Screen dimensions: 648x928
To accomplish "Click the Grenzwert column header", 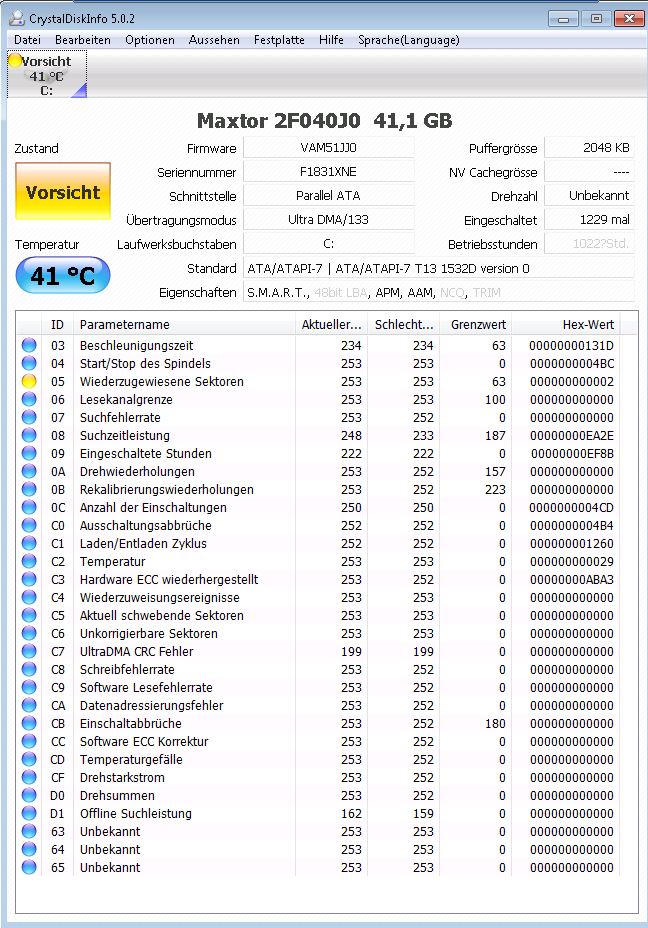I will 476,324.
